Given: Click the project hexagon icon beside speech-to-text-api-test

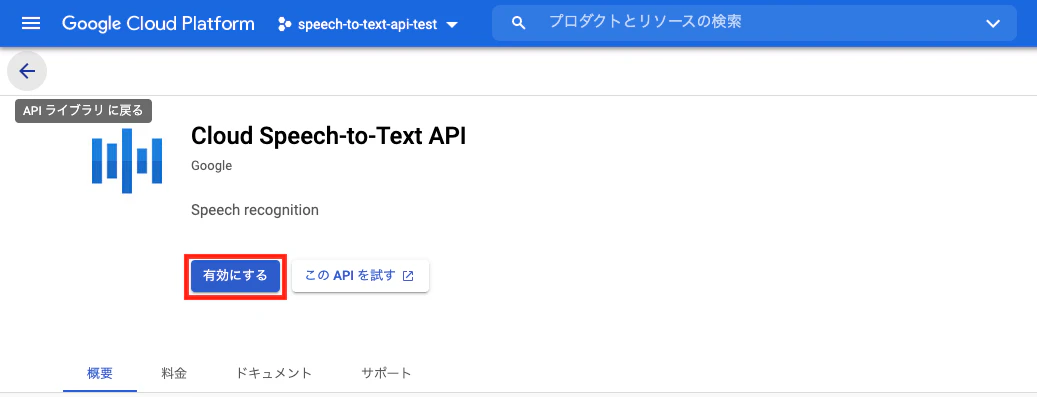Looking at the screenshot, I should click(285, 24).
